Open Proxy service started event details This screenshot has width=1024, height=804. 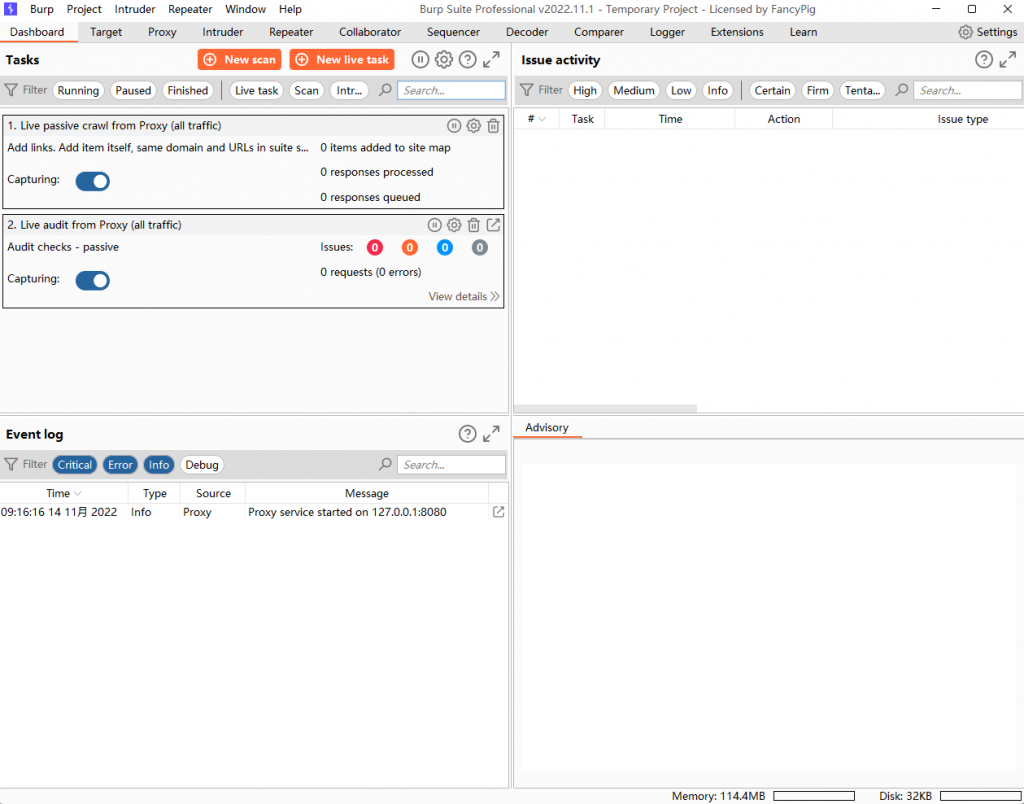[x=498, y=511]
